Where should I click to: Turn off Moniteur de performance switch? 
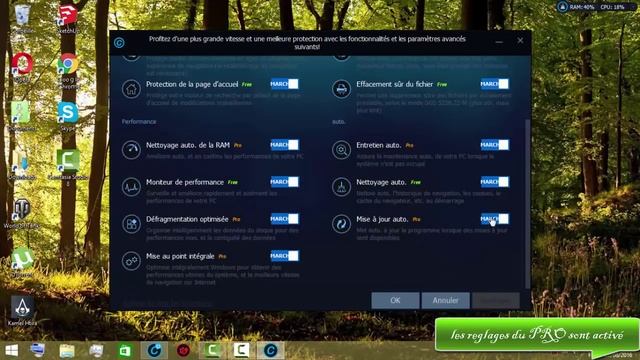point(284,182)
